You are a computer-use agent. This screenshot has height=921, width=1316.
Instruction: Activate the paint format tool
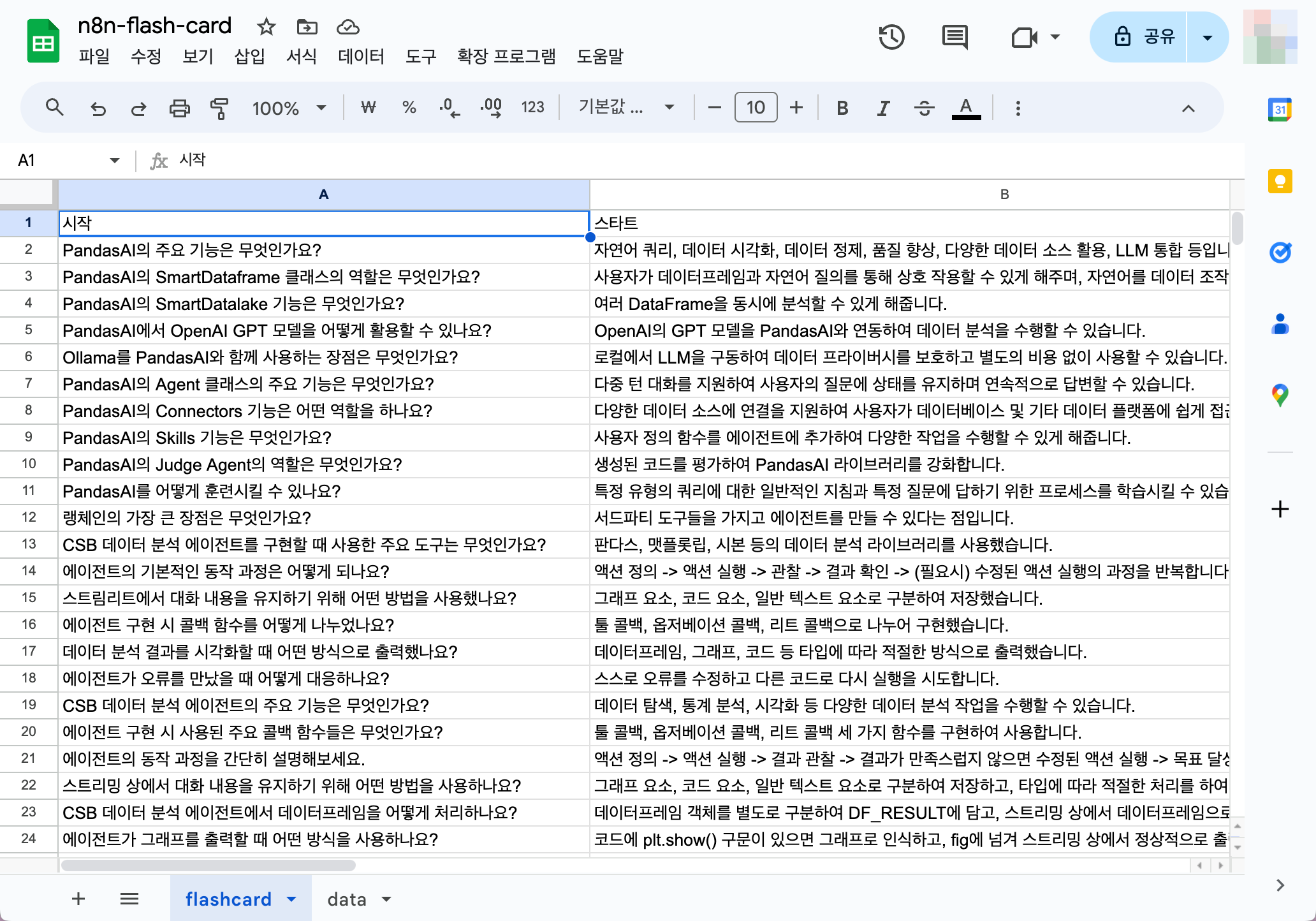click(x=219, y=108)
